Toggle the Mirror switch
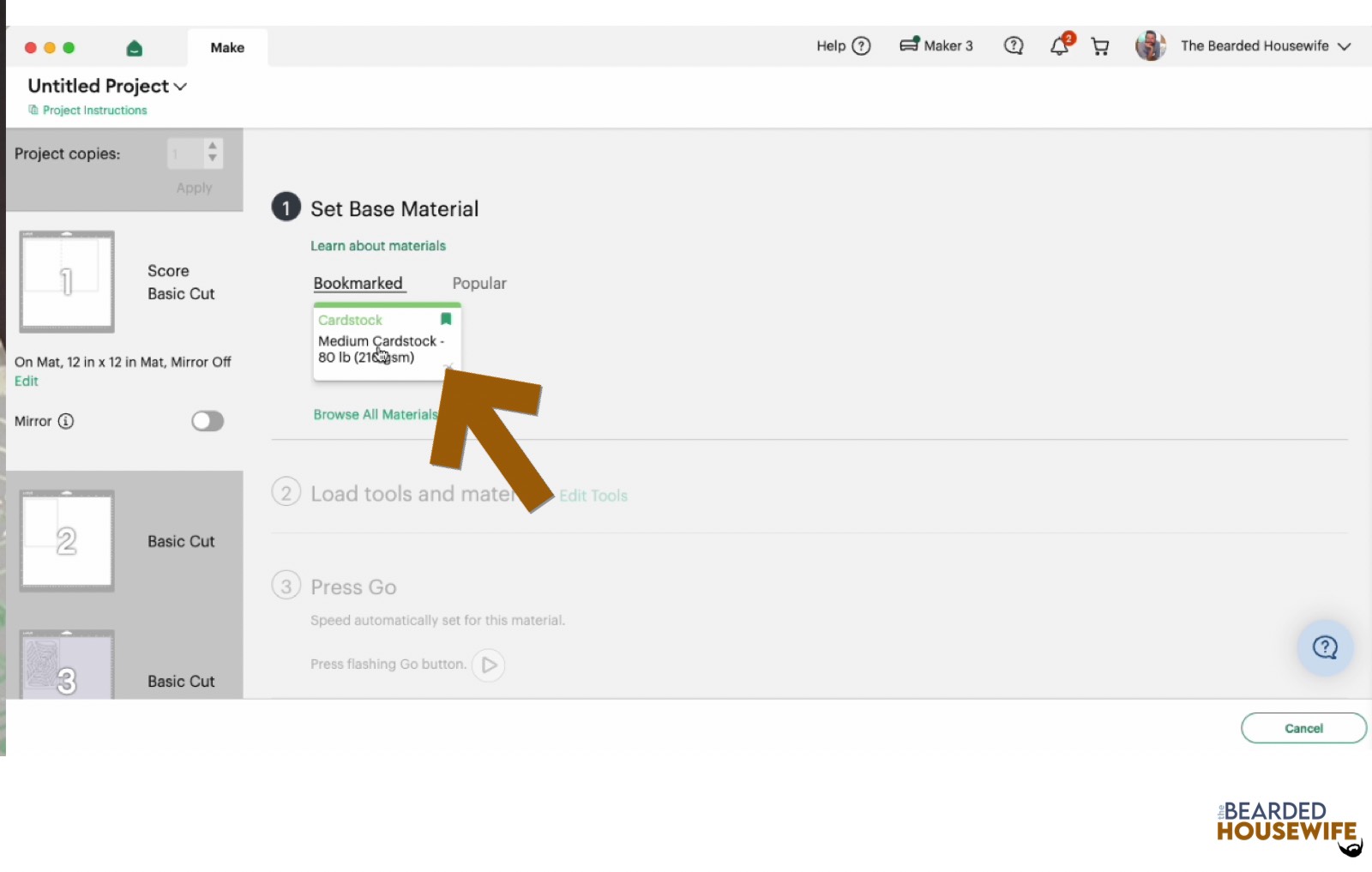The image size is (1372, 872). click(208, 421)
